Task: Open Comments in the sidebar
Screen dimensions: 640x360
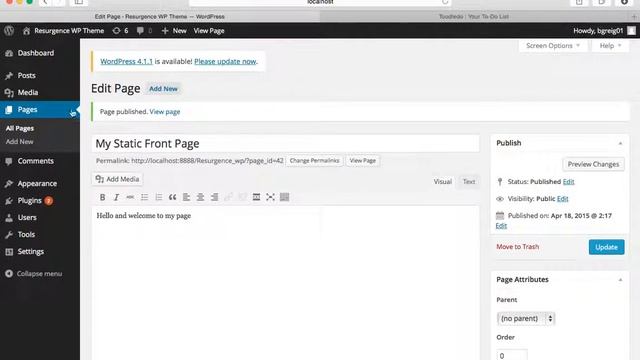Action: tap(36, 161)
